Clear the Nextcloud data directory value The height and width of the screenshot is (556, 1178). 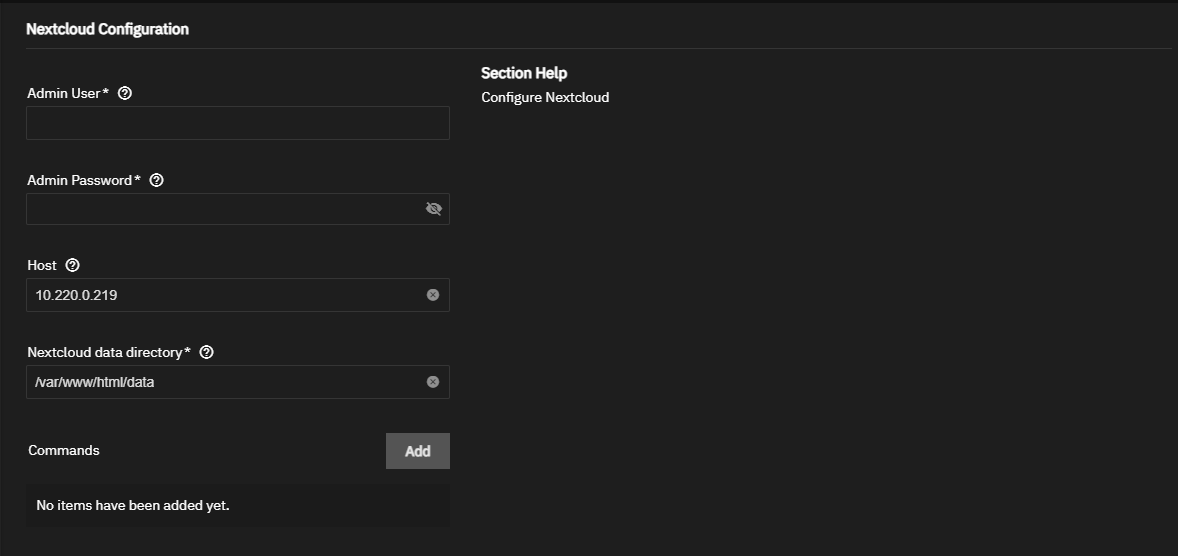433,382
